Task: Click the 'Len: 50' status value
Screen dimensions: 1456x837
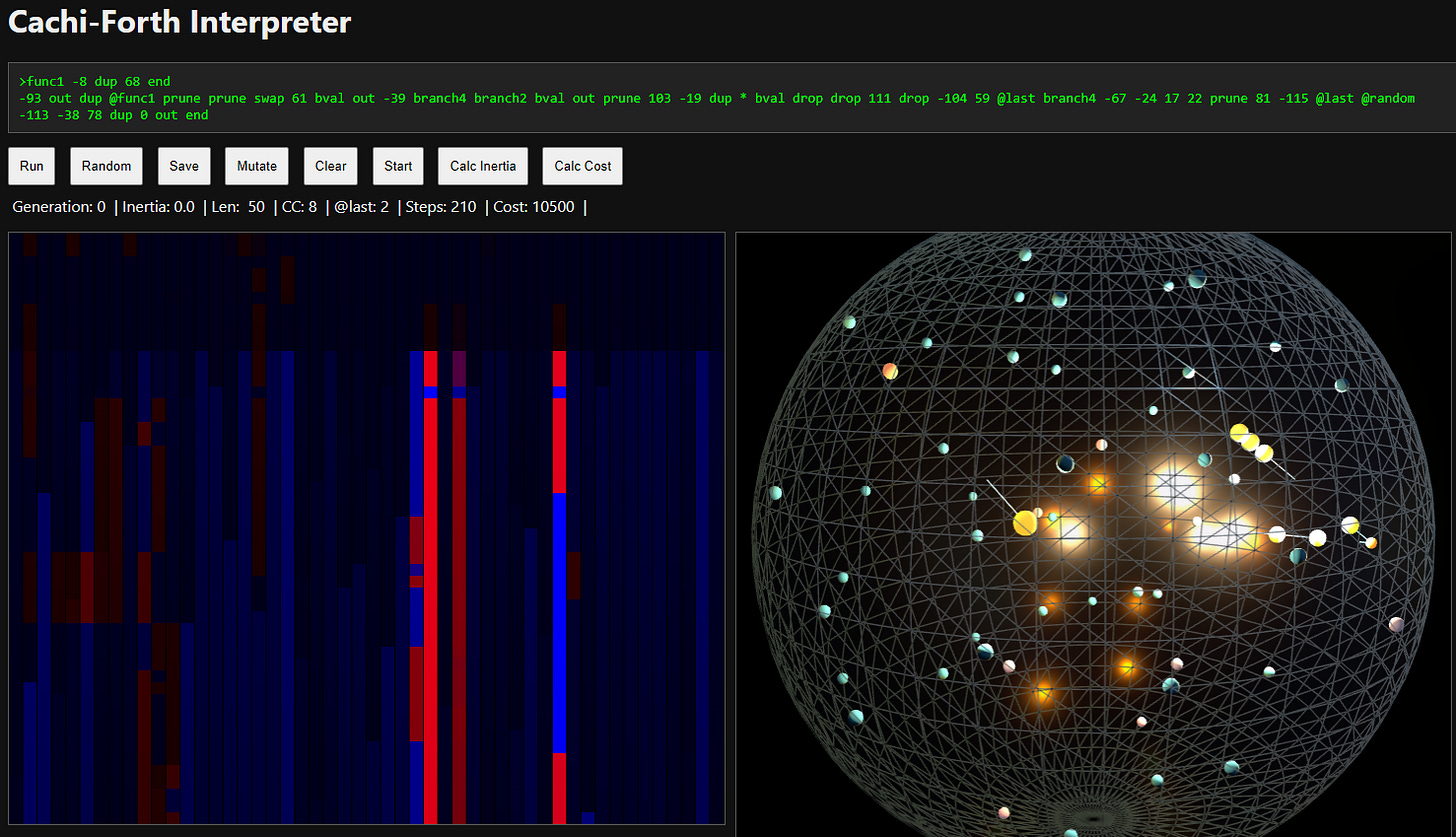Action: [x=238, y=207]
